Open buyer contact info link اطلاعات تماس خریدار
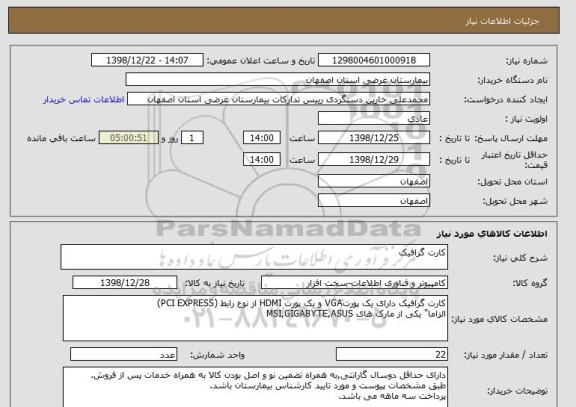This screenshot has width=576, height=407. (84, 100)
